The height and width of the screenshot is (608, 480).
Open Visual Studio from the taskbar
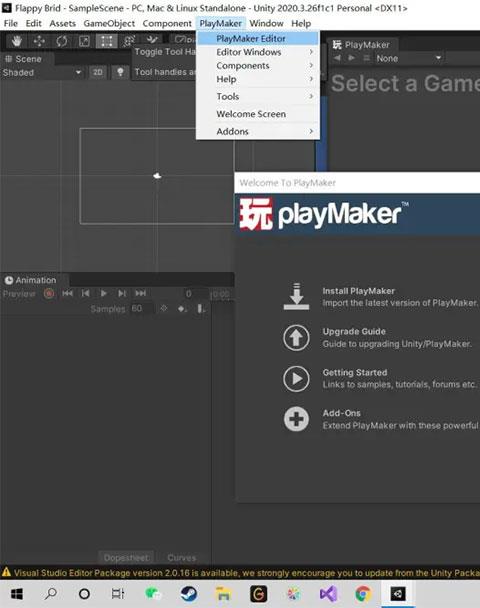click(328, 594)
